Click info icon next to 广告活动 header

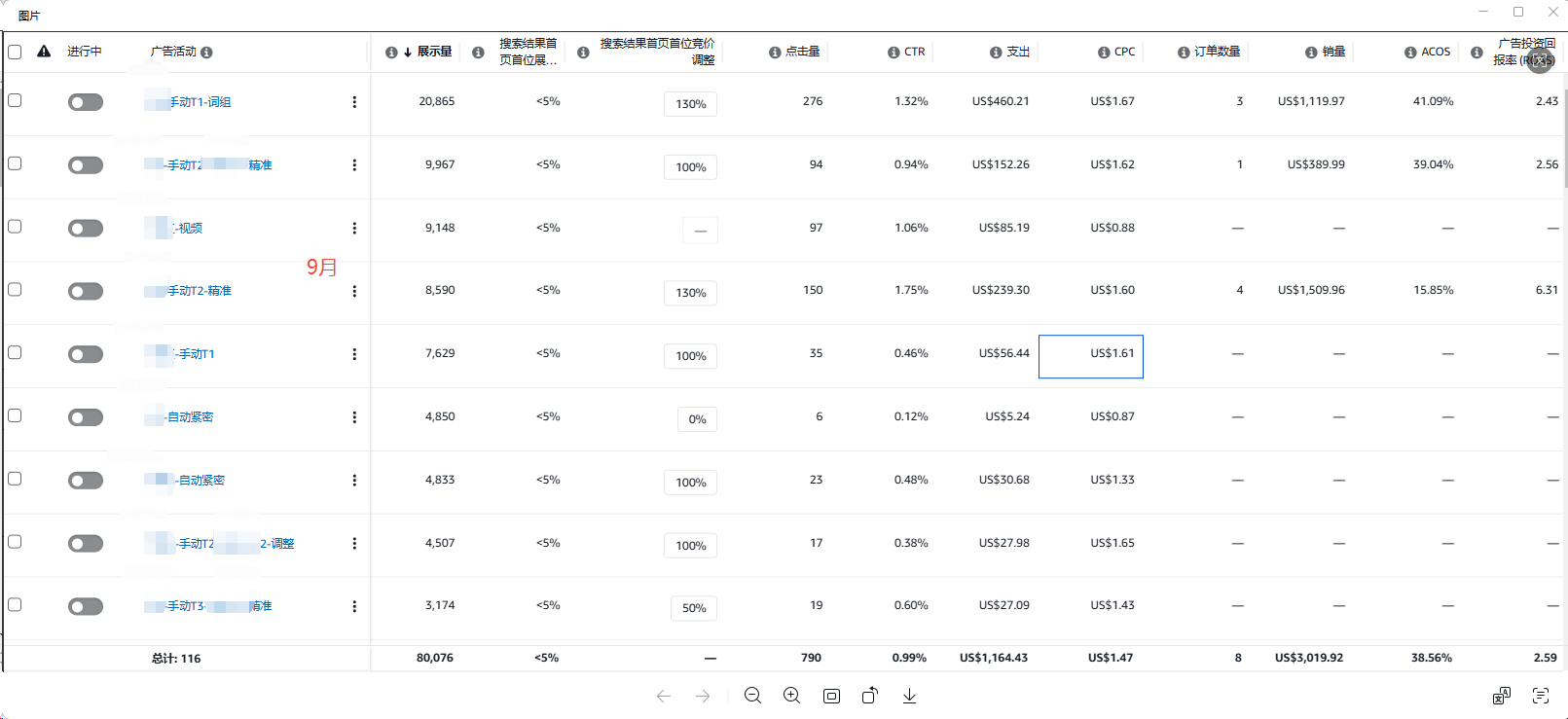click(206, 53)
